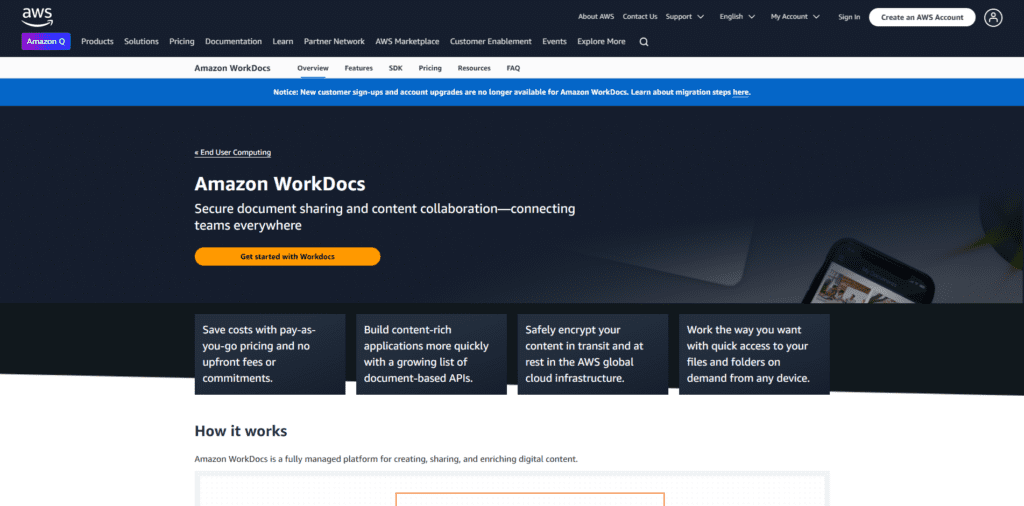
Task: Open the Events menu
Action: pos(554,41)
